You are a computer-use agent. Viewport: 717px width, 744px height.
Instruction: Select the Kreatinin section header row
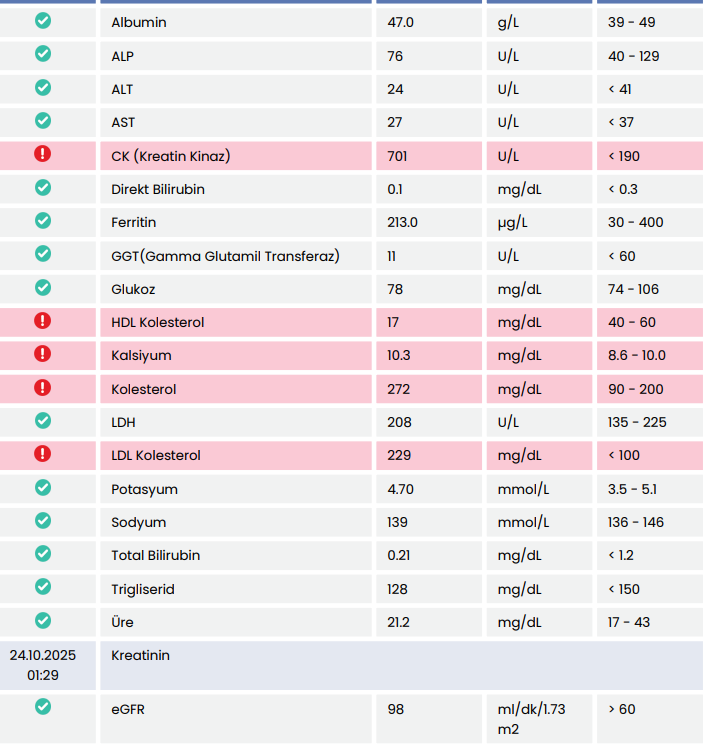point(400,665)
